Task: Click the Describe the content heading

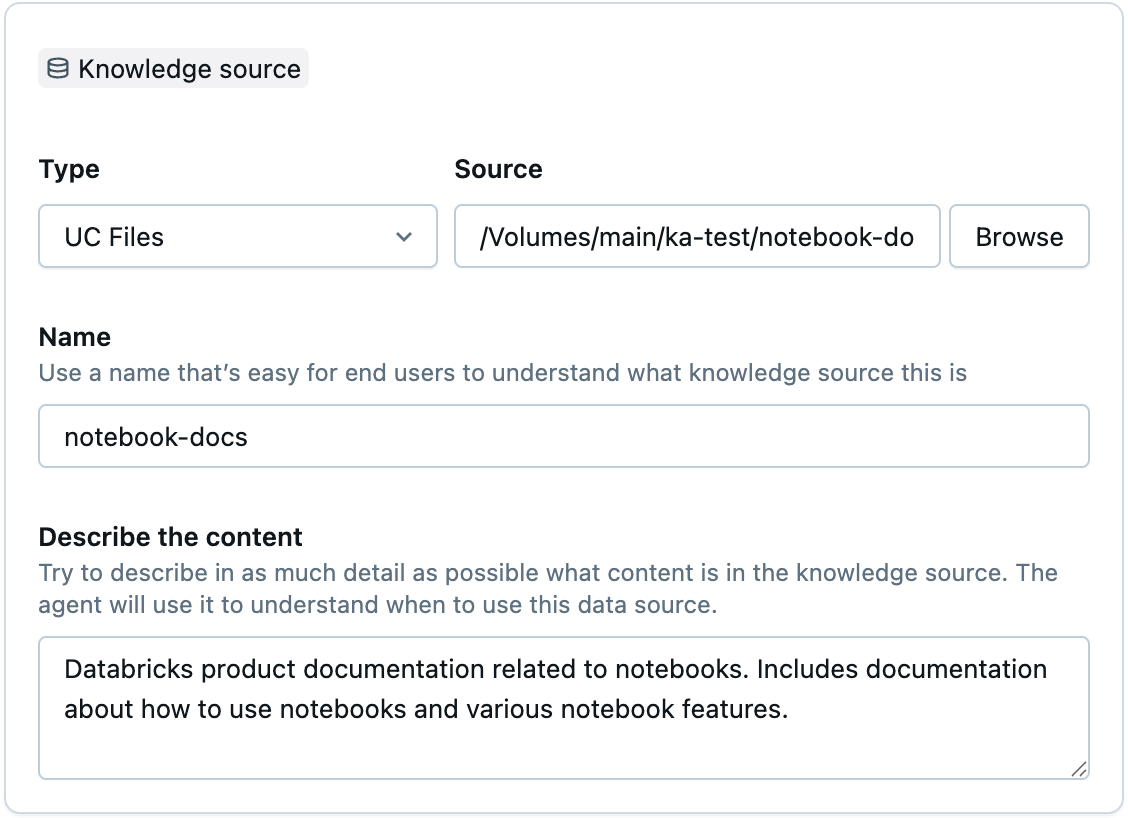Action: [171, 537]
